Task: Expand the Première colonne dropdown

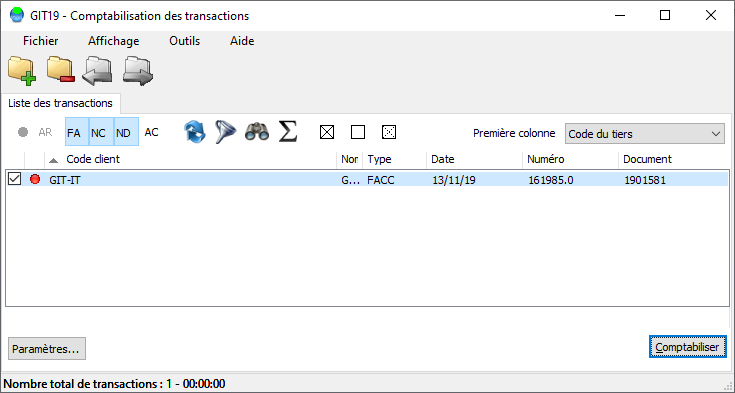Action: (x=645, y=134)
